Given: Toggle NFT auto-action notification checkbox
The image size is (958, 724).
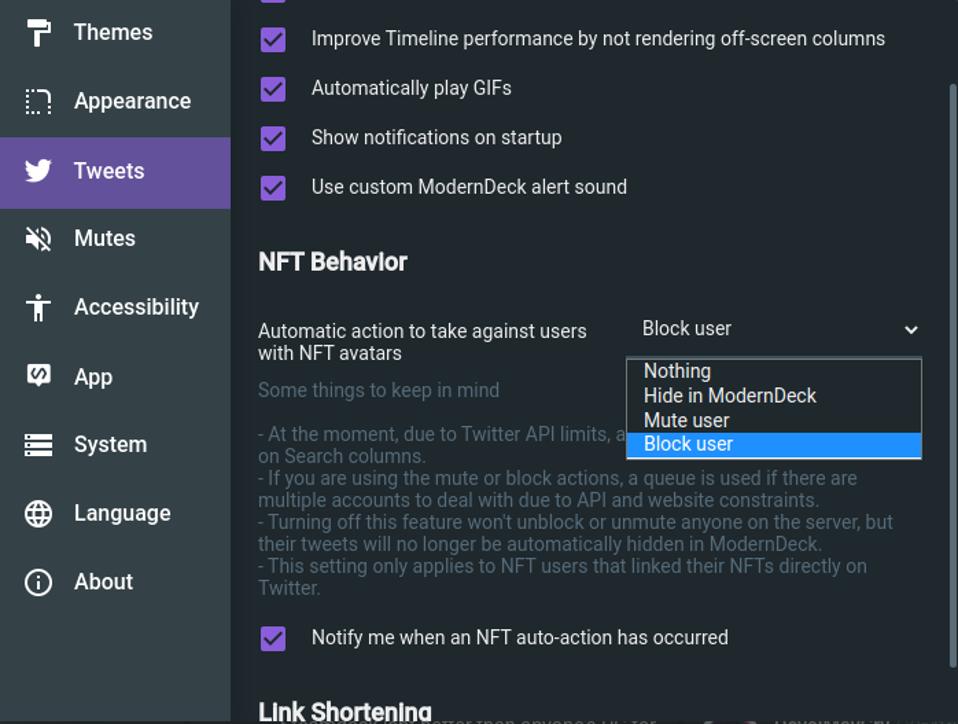Looking at the screenshot, I should [x=273, y=638].
